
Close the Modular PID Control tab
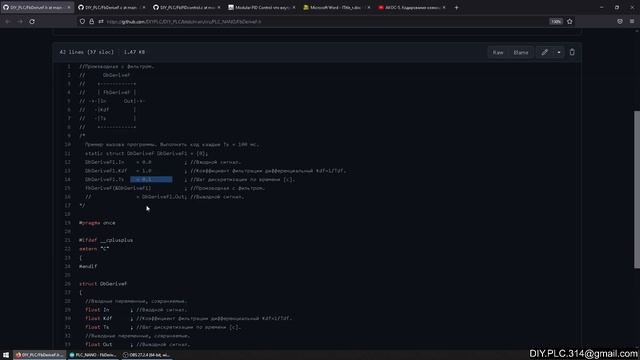294,7
